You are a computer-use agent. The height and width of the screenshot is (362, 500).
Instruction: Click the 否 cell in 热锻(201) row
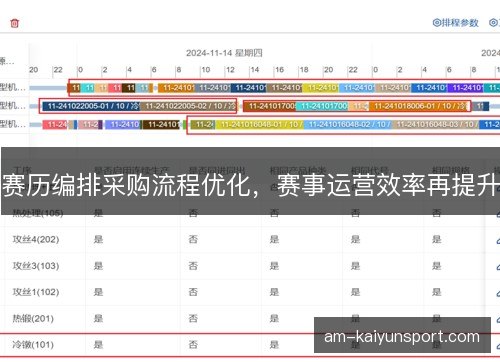pos(193,318)
